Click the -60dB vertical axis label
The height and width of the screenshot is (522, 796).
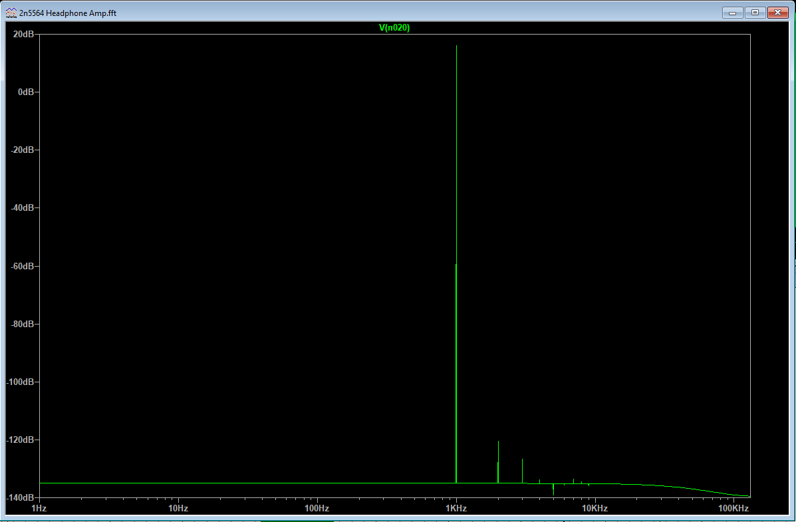pyautogui.click(x=22, y=266)
